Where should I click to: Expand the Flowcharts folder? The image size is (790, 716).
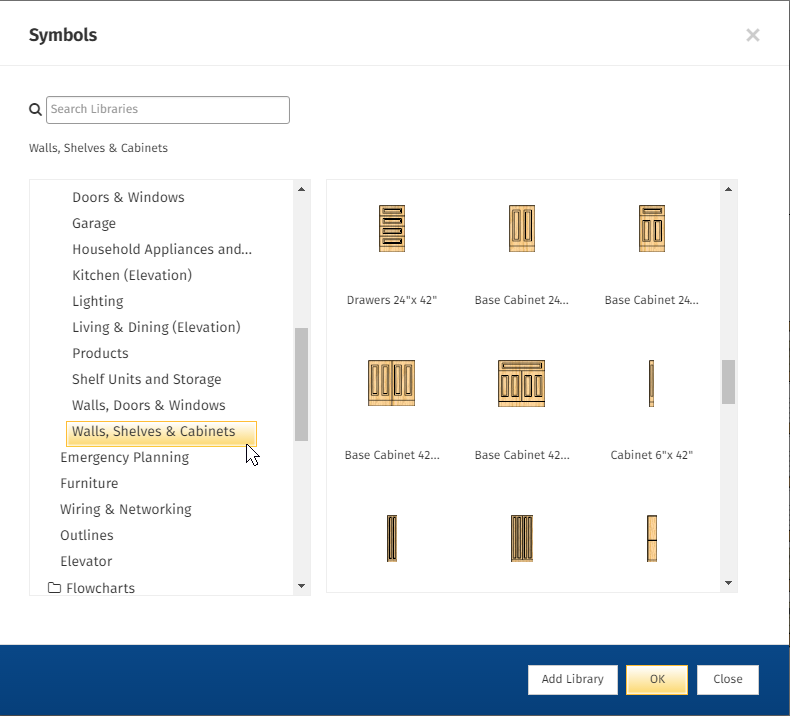(x=100, y=588)
